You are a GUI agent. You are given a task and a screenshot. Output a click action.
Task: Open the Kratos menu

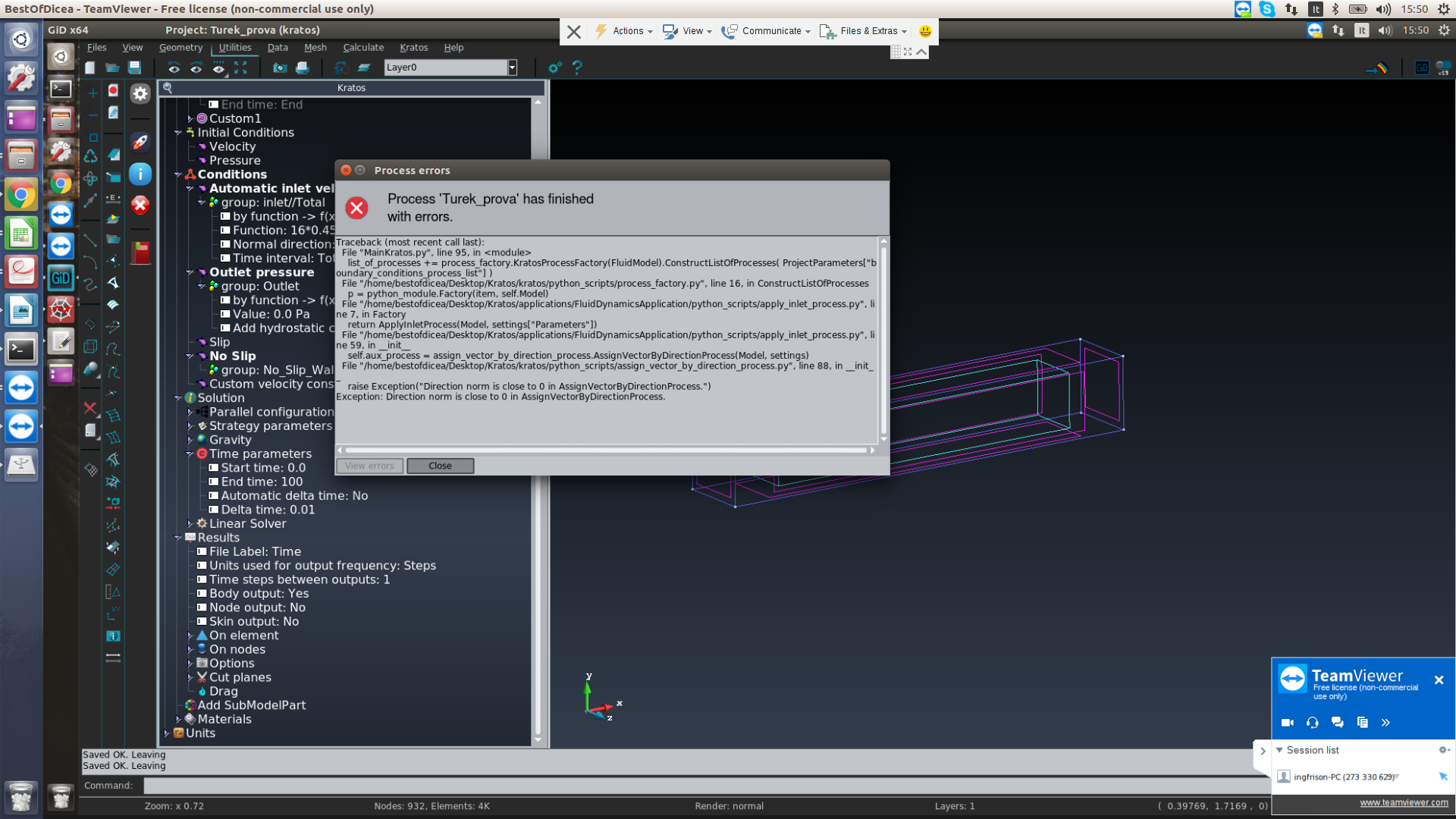pos(413,47)
